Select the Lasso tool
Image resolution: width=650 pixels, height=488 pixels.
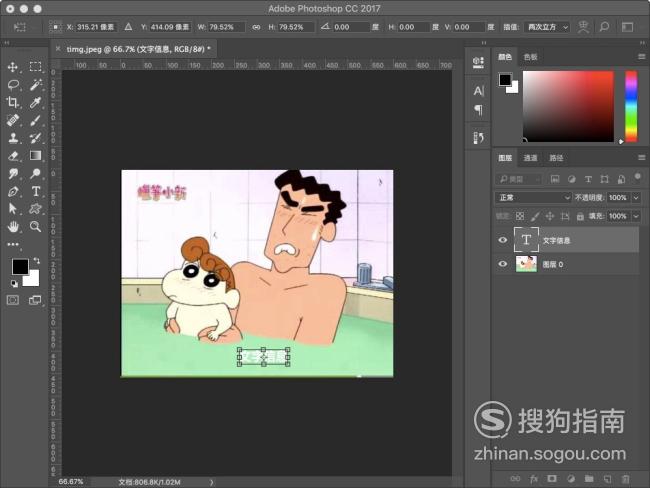coord(13,85)
